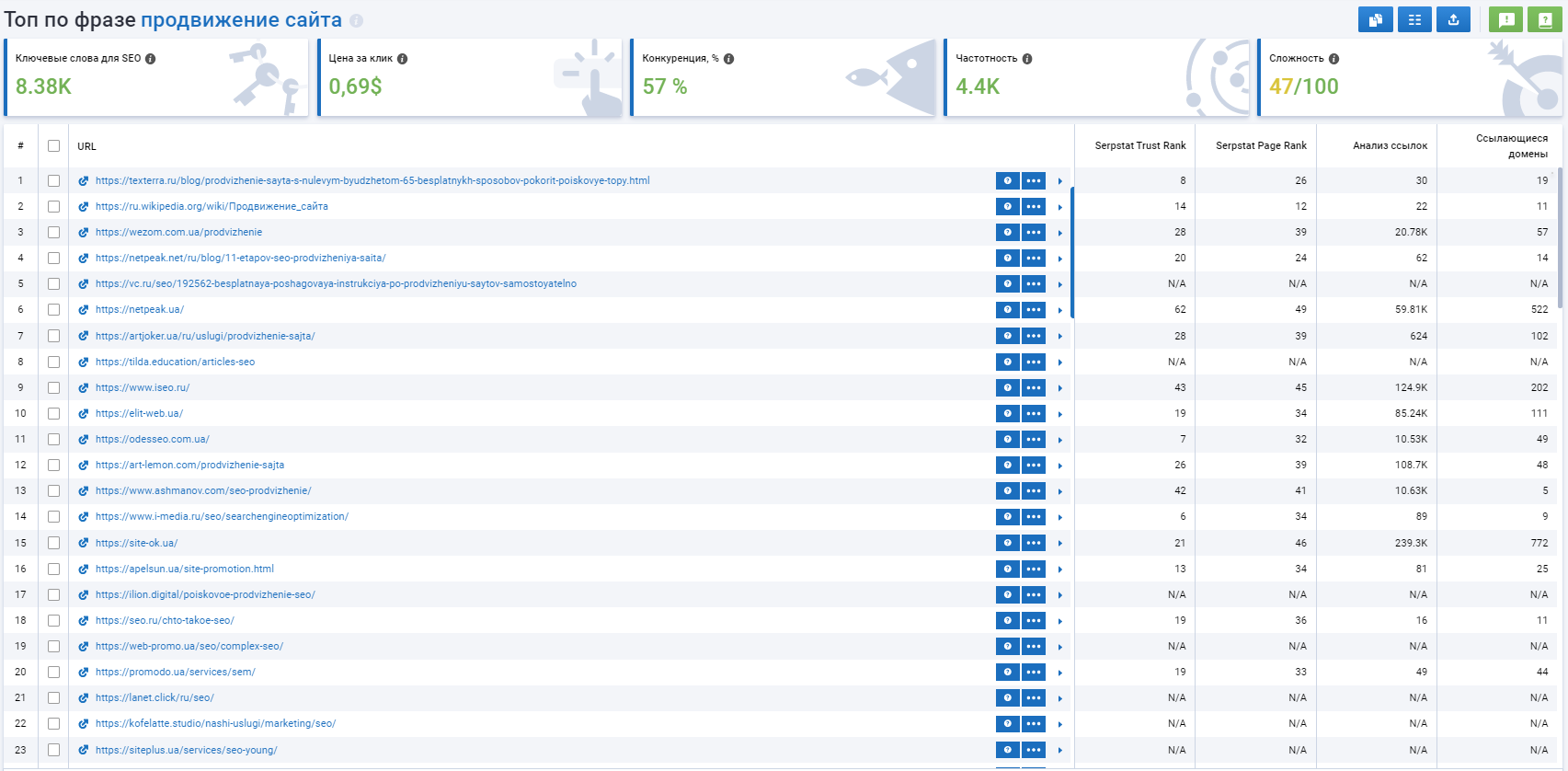Expand arrow for the seo.ru row
1568x771 pixels.
point(1059,621)
